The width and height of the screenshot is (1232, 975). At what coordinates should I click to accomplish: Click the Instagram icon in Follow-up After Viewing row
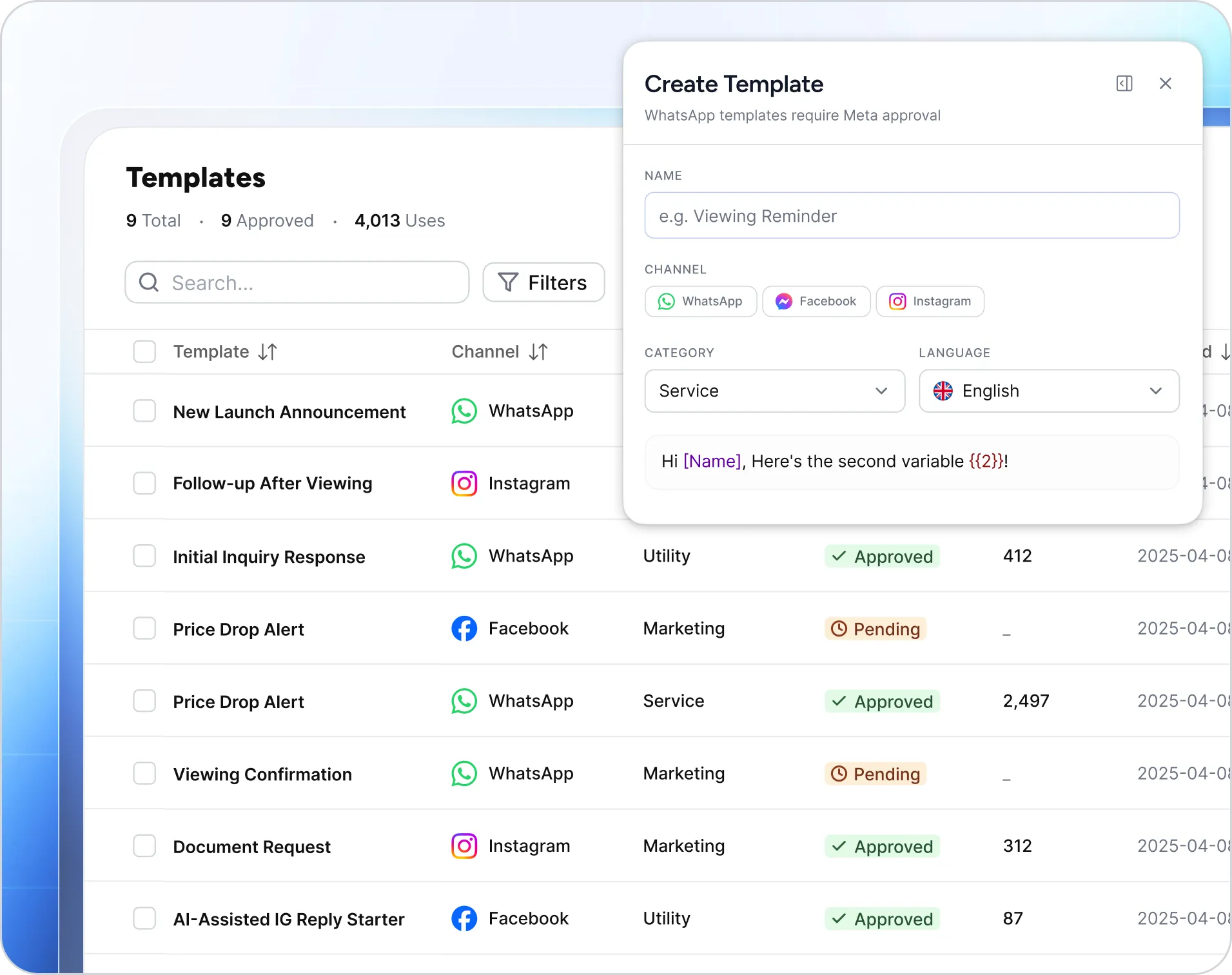[464, 484]
